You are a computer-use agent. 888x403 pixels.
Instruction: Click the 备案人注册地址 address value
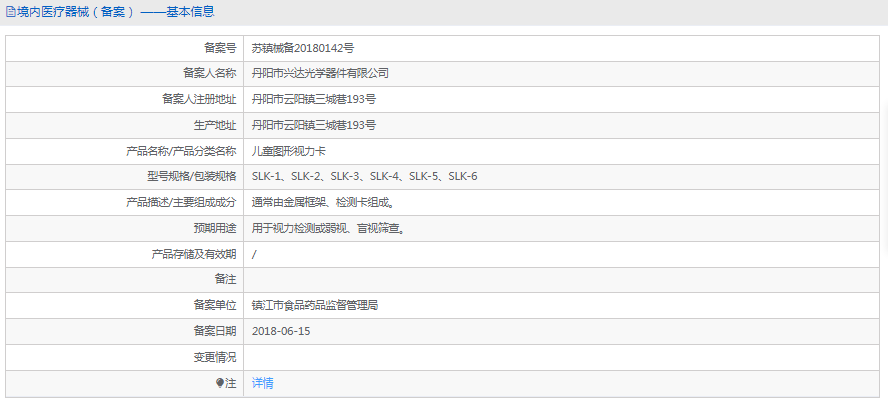click(314, 99)
